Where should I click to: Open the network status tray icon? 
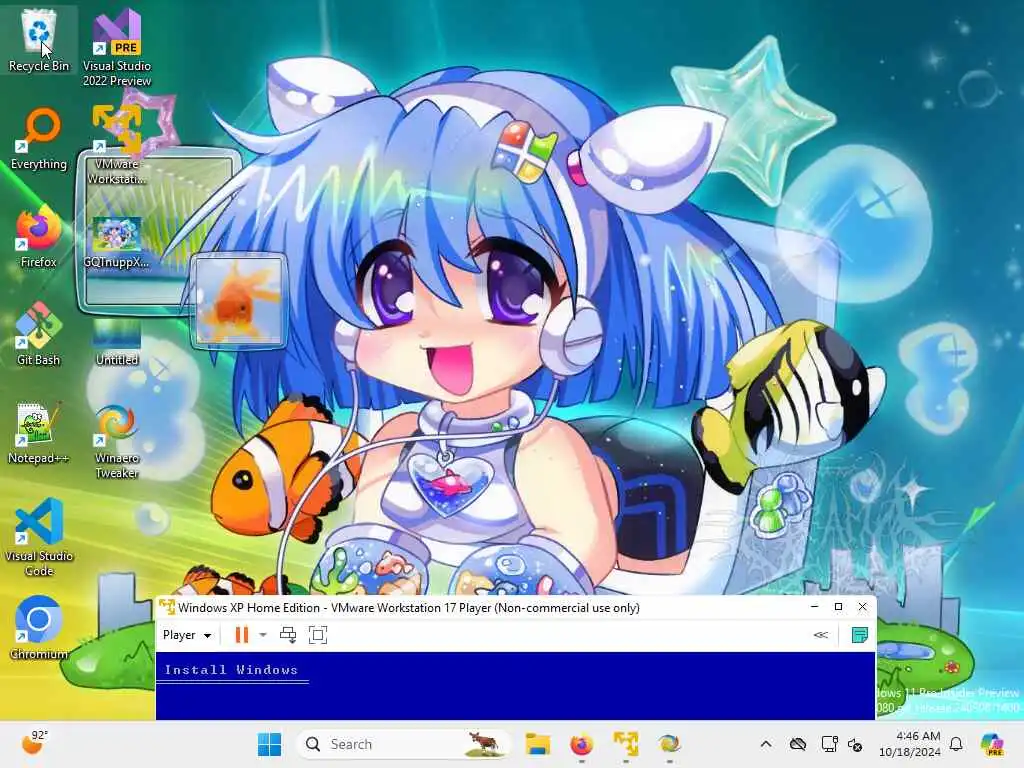[829, 744]
